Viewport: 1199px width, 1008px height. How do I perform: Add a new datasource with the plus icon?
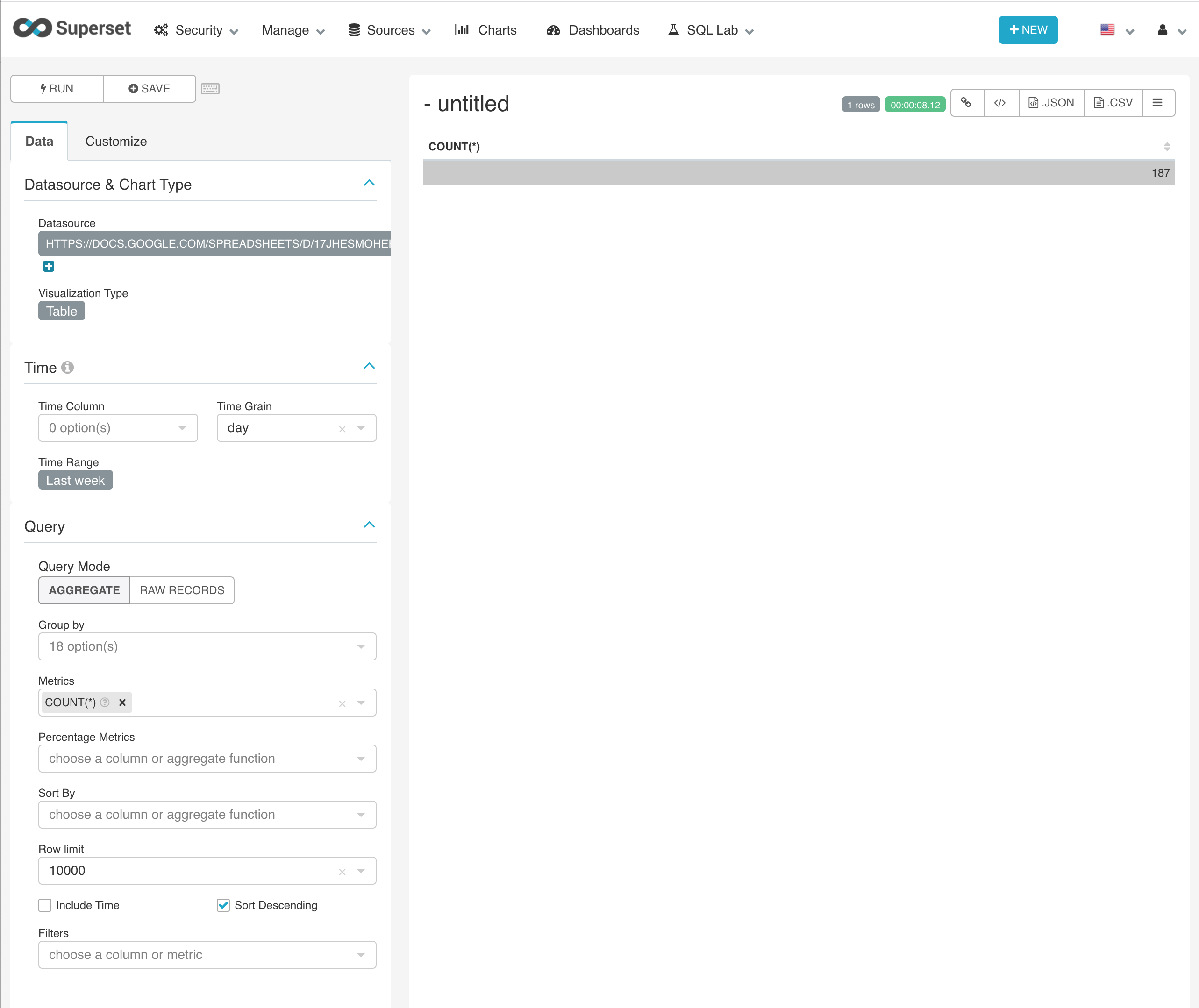(49, 266)
